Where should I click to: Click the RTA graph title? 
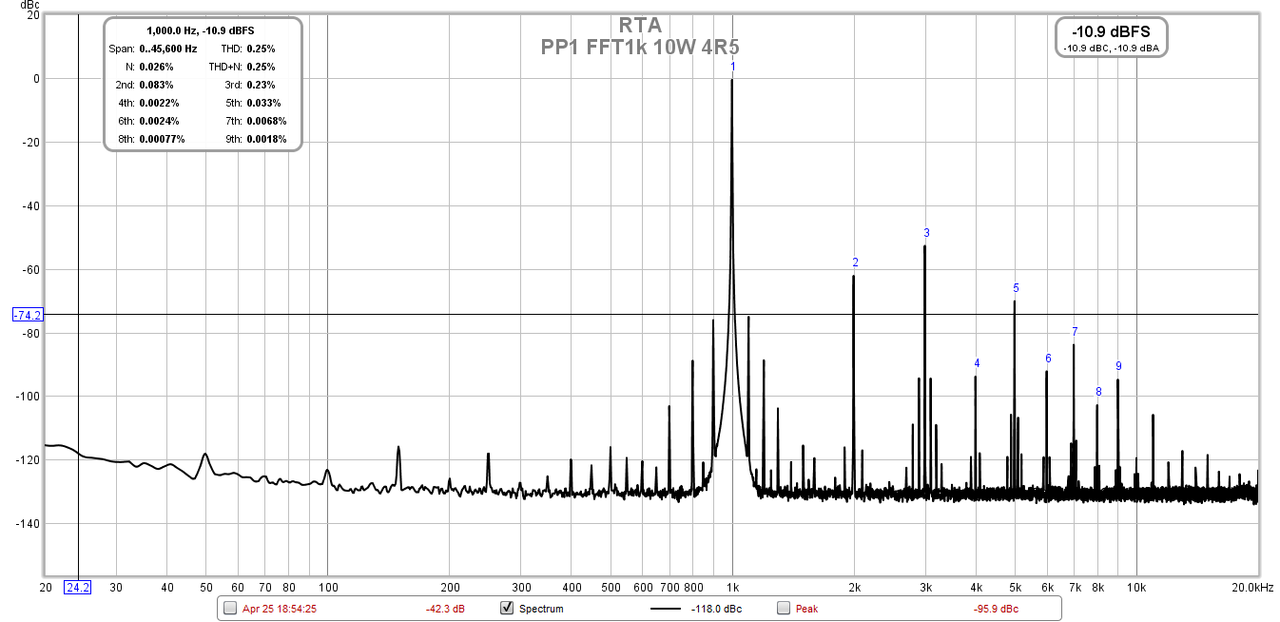pos(640,26)
